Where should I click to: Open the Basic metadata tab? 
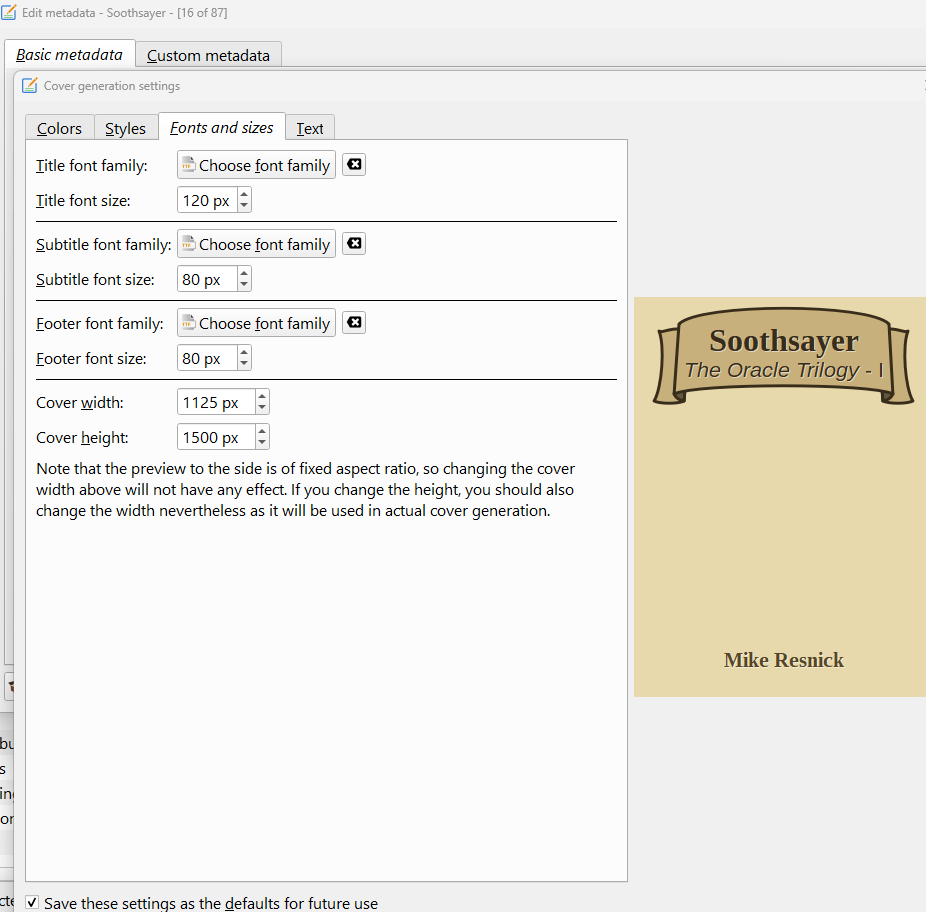[x=70, y=54]
